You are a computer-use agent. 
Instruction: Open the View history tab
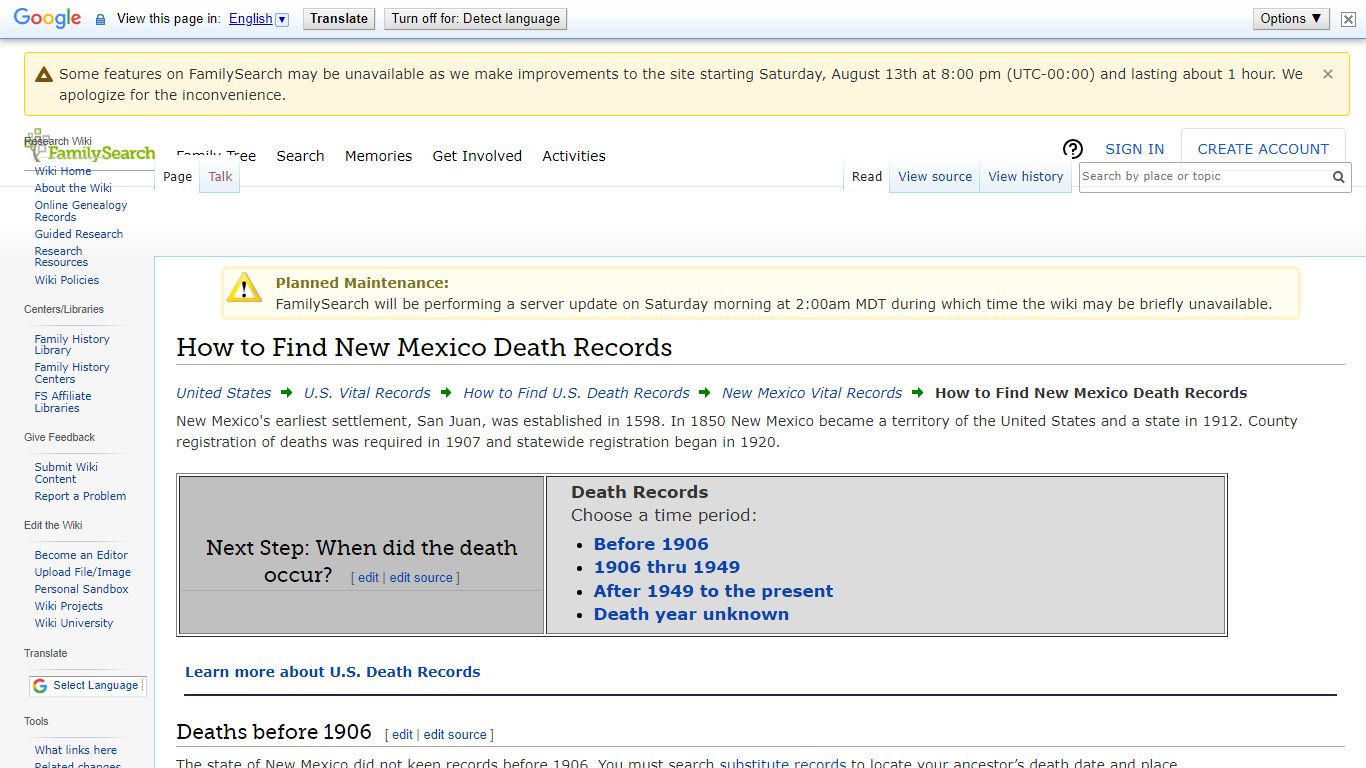tap(1026, 177)
